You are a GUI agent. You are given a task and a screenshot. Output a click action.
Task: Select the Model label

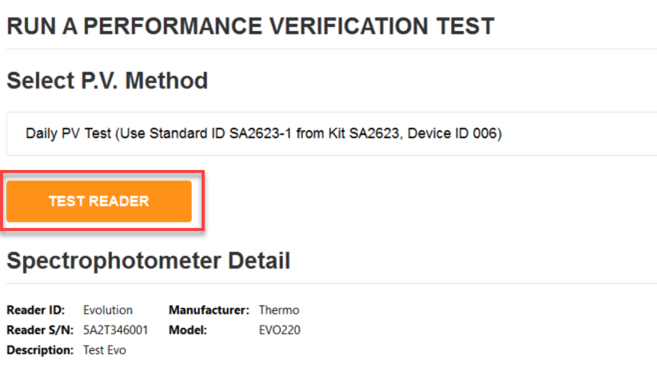pyautogui.click(x=188, y=330)
